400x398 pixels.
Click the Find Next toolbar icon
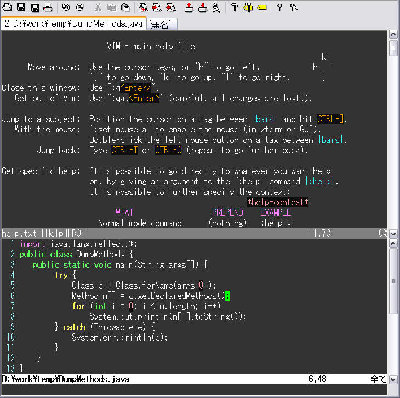click(x=157, y=7)
